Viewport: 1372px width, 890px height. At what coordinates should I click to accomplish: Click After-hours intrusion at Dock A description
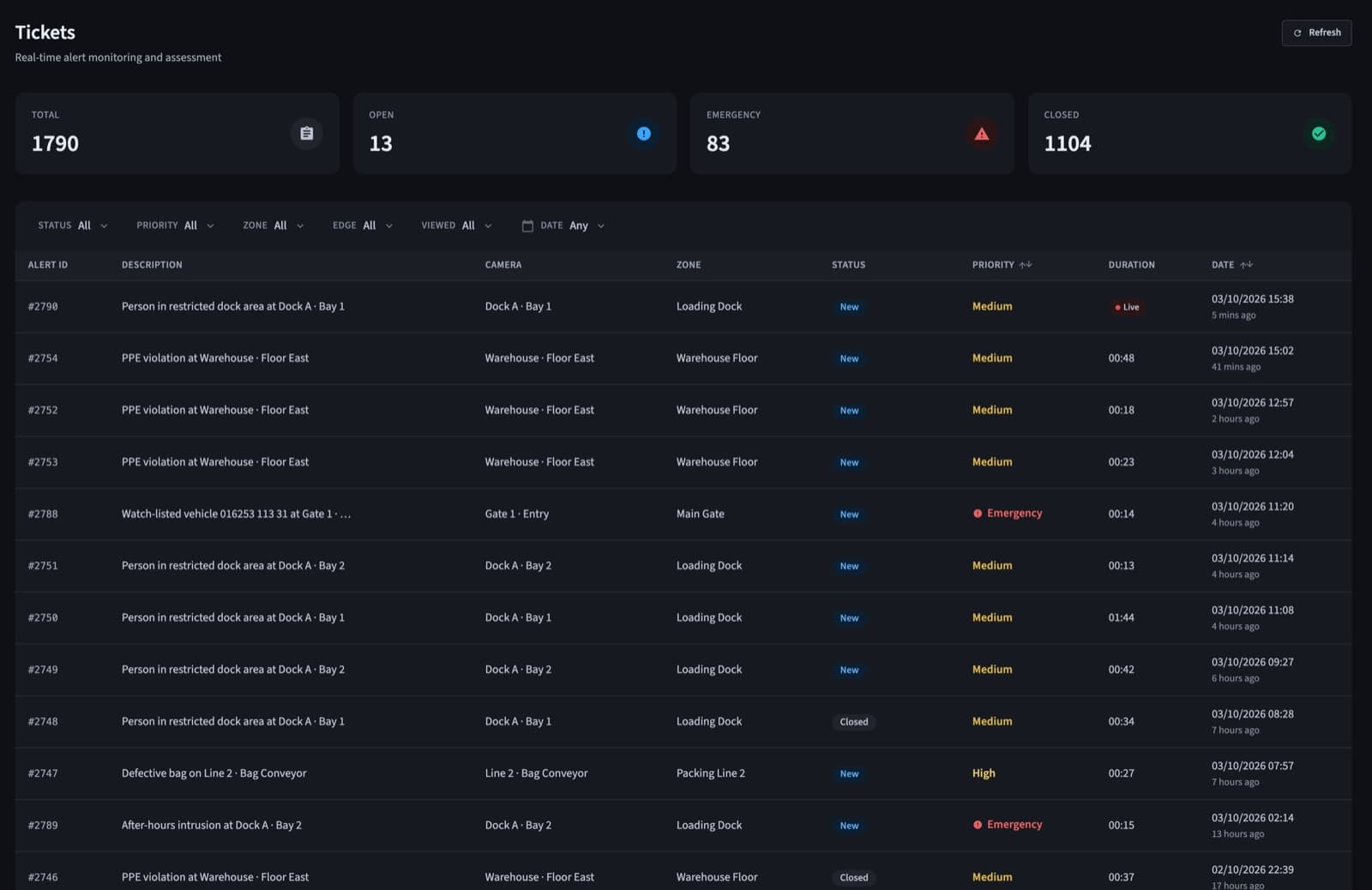point(212,826)
